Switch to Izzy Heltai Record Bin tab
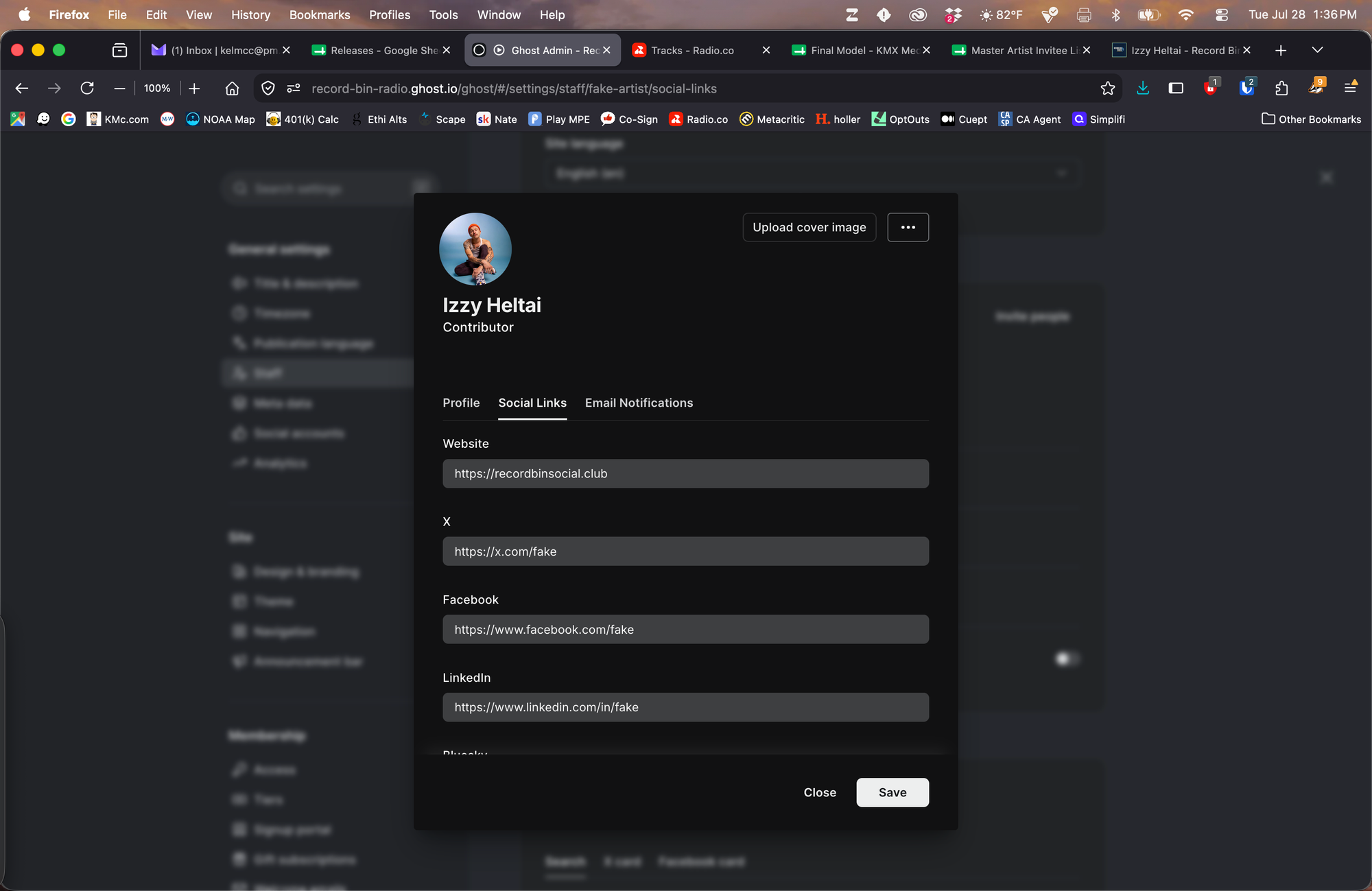 1181,50
